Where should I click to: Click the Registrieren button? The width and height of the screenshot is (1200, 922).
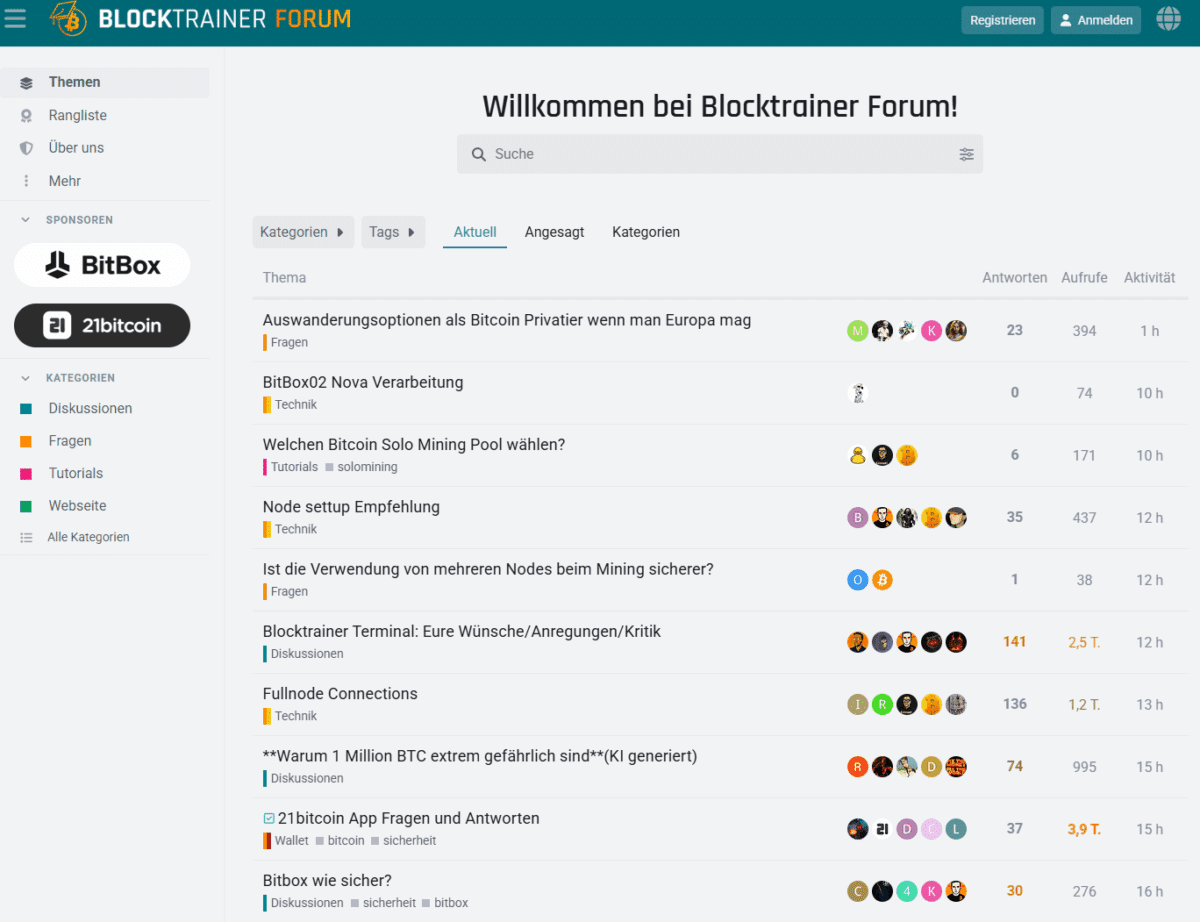coord(1002,19)
